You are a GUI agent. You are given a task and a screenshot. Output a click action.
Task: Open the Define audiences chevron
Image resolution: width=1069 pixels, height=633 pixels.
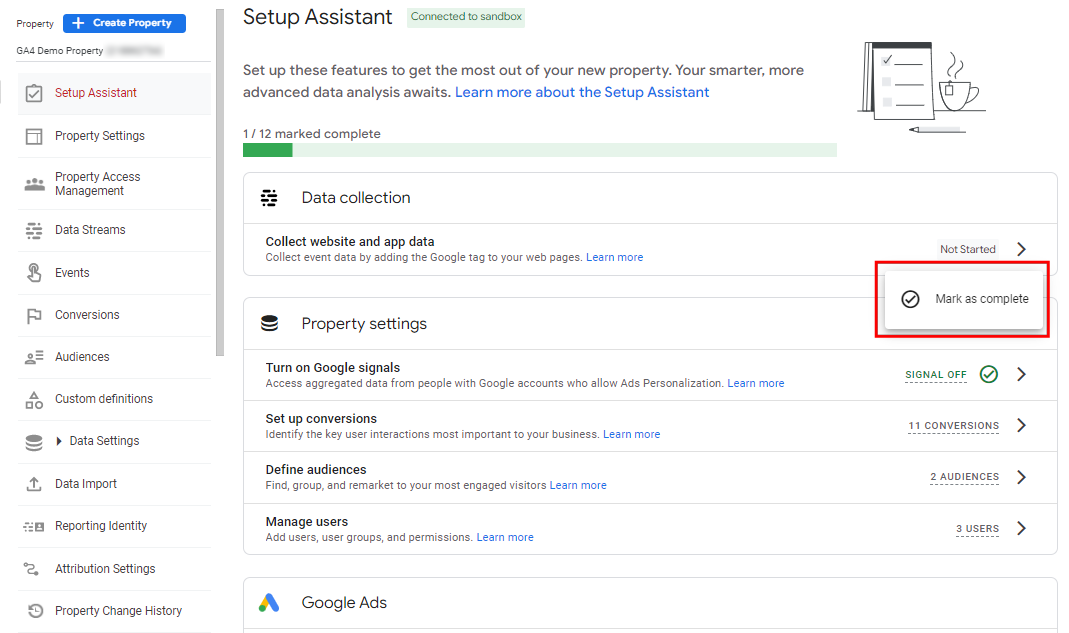[x=1021, y=477]
